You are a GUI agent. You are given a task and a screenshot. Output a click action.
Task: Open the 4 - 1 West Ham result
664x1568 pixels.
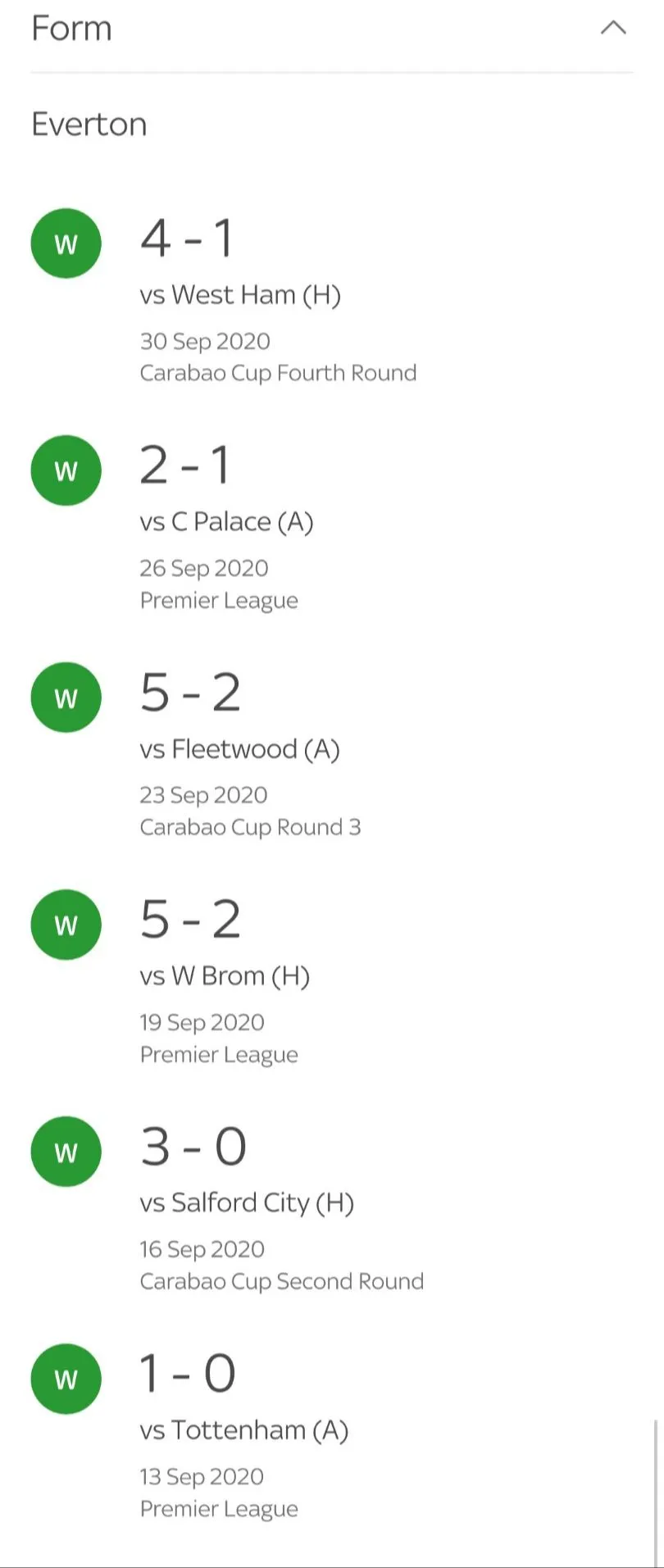pyautogui.click(x=187, y=239)
